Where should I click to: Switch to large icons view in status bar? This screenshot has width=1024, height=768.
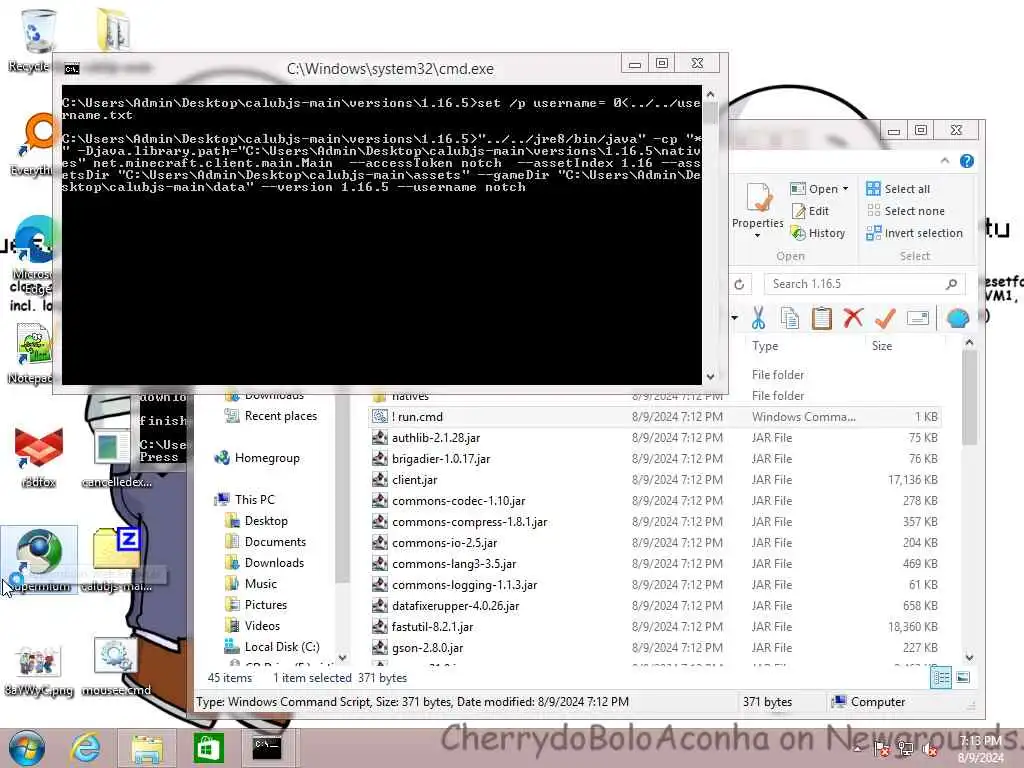click(x=963, y=678)
